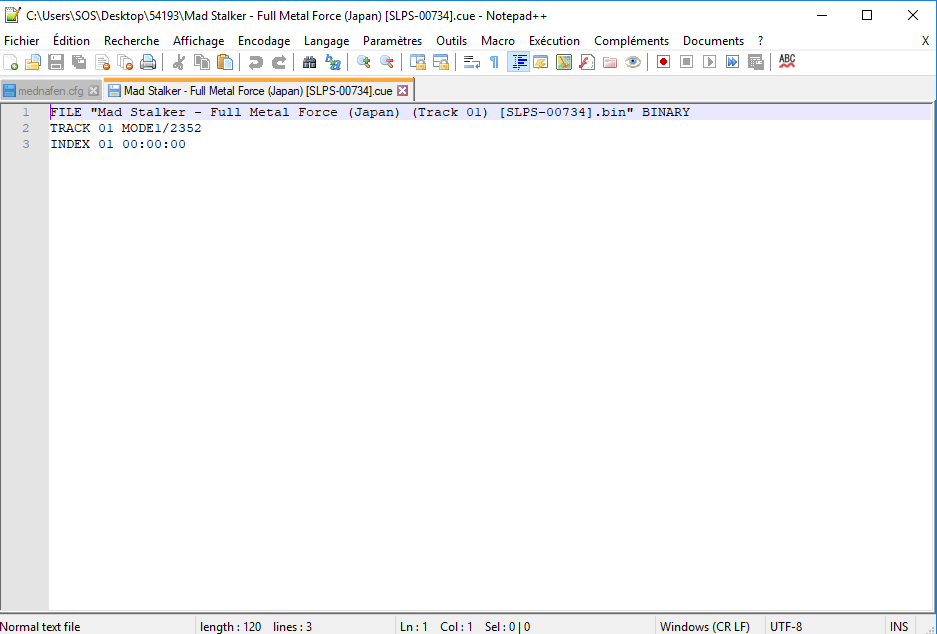Click the Close document toolbar icon

(102, 62)
